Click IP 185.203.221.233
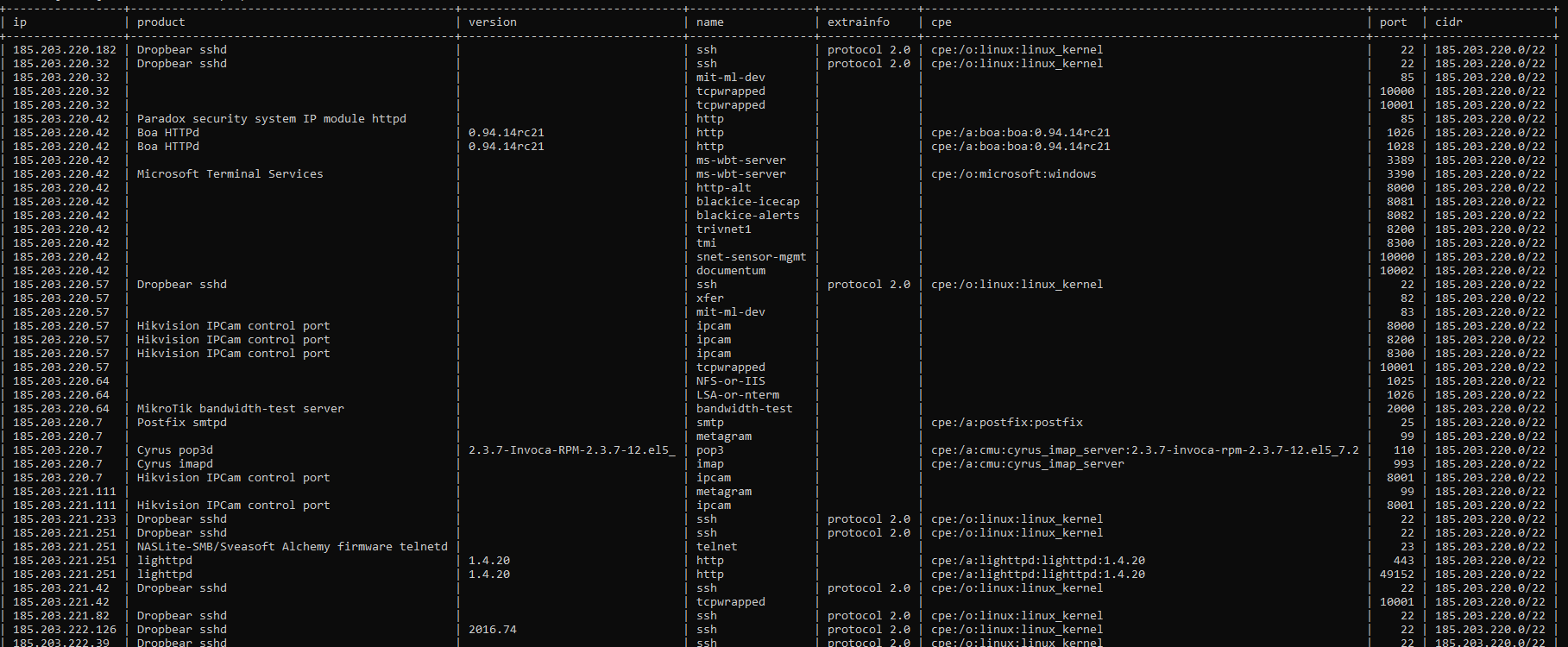The height and width of the screenshot is (647, 1568). click(65, 519)
